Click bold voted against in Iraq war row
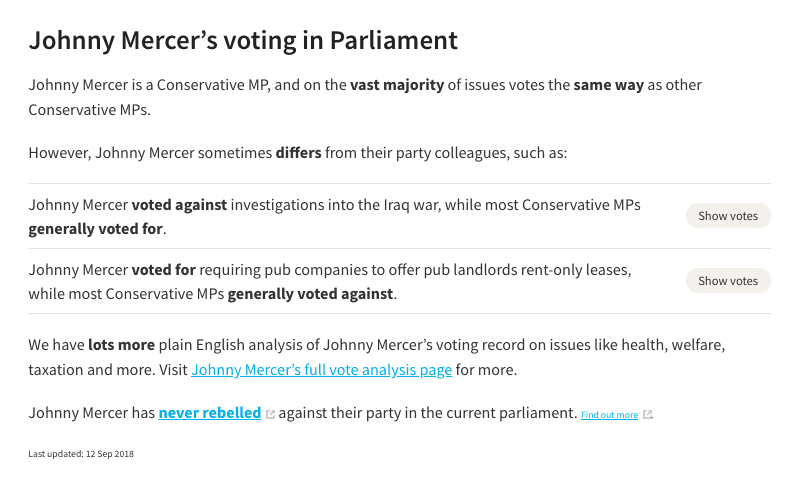This screenshot has width=800, height=479. coord(179,205)
